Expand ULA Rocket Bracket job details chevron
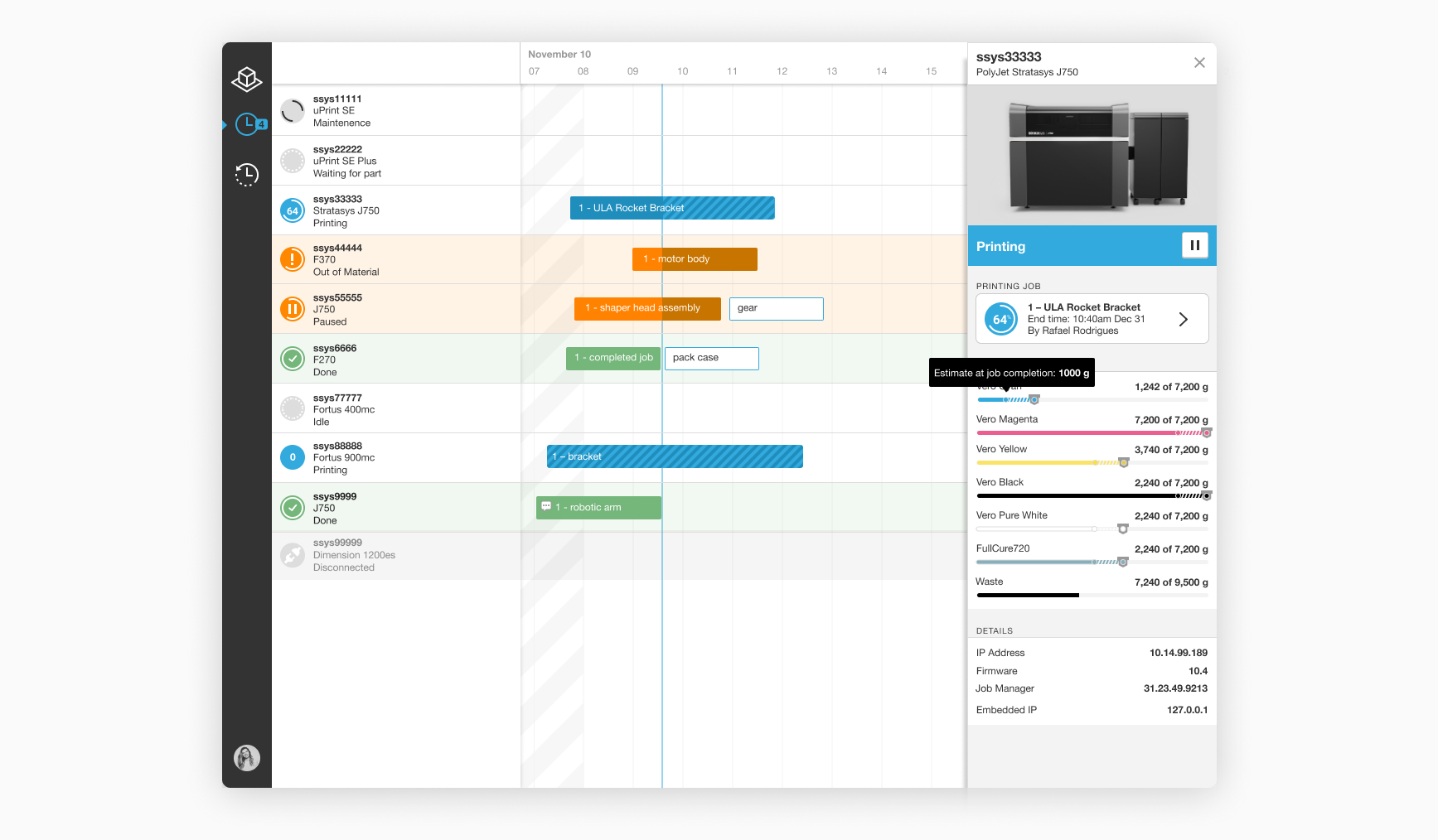1438x840 pixels. click(x=1184, y=319)
